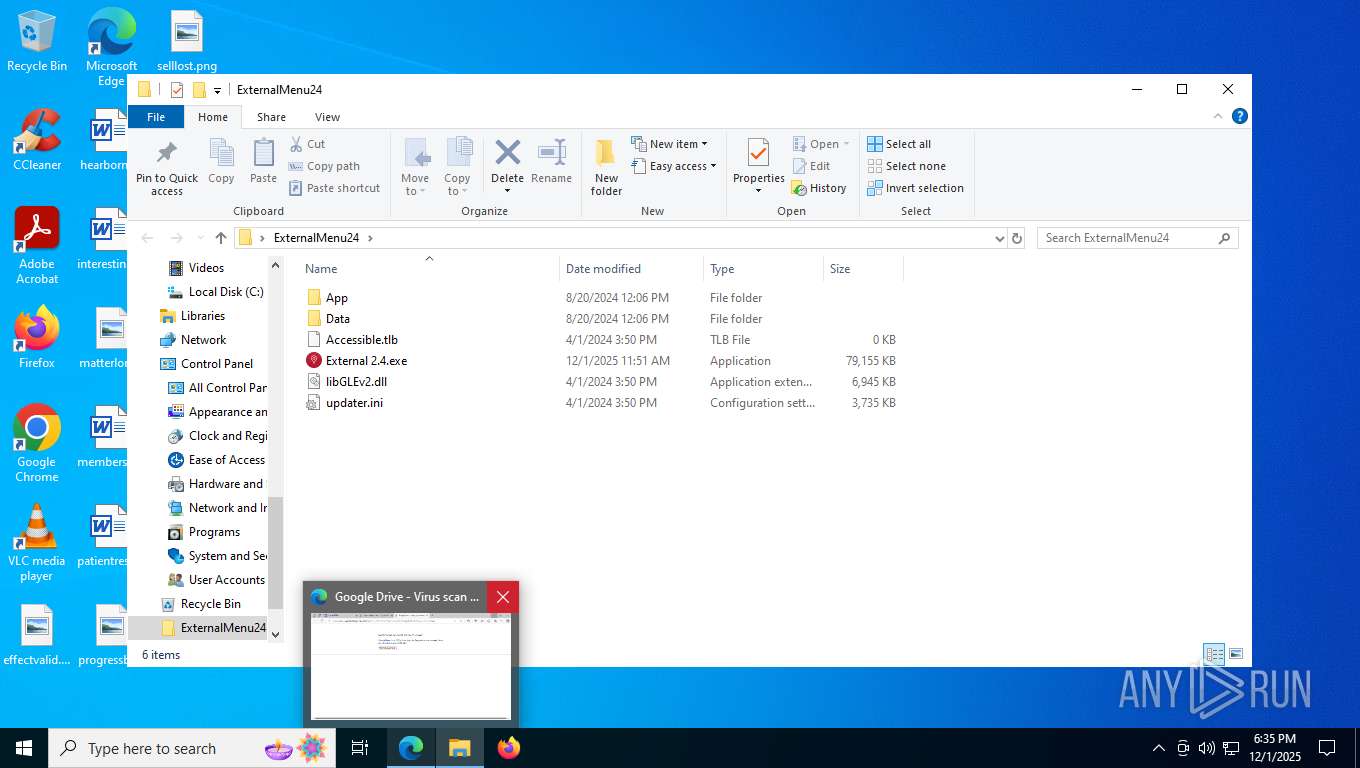Image resolution: width=1360 pixels, height=768 pixels.
Task: Open the Copy to menu
Action: pyautogui.click(x=457, y=167)
